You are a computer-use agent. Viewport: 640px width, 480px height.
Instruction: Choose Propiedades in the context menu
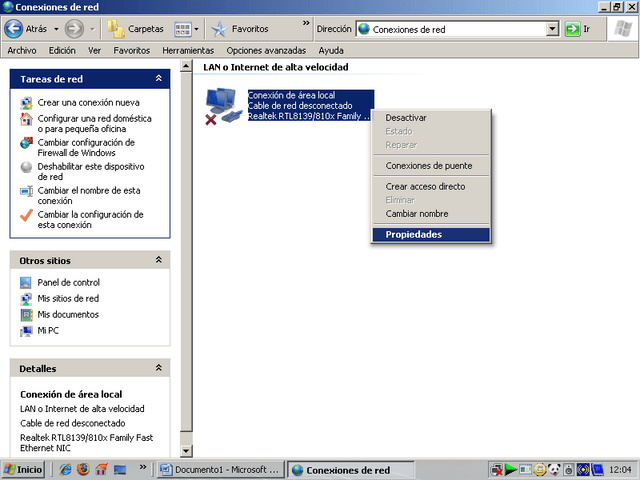[x=431, y=235]
